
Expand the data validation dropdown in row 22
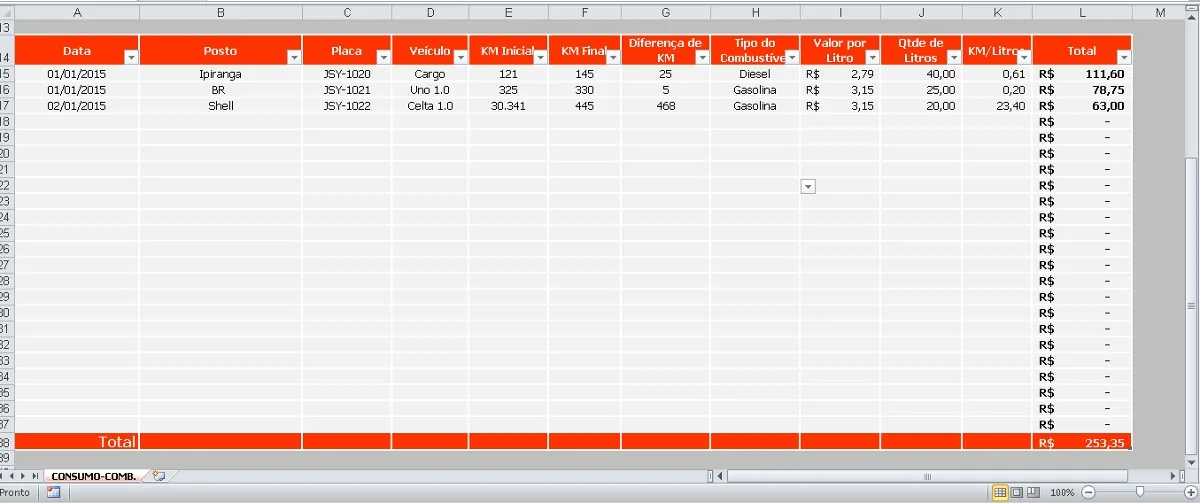[809, 186]
